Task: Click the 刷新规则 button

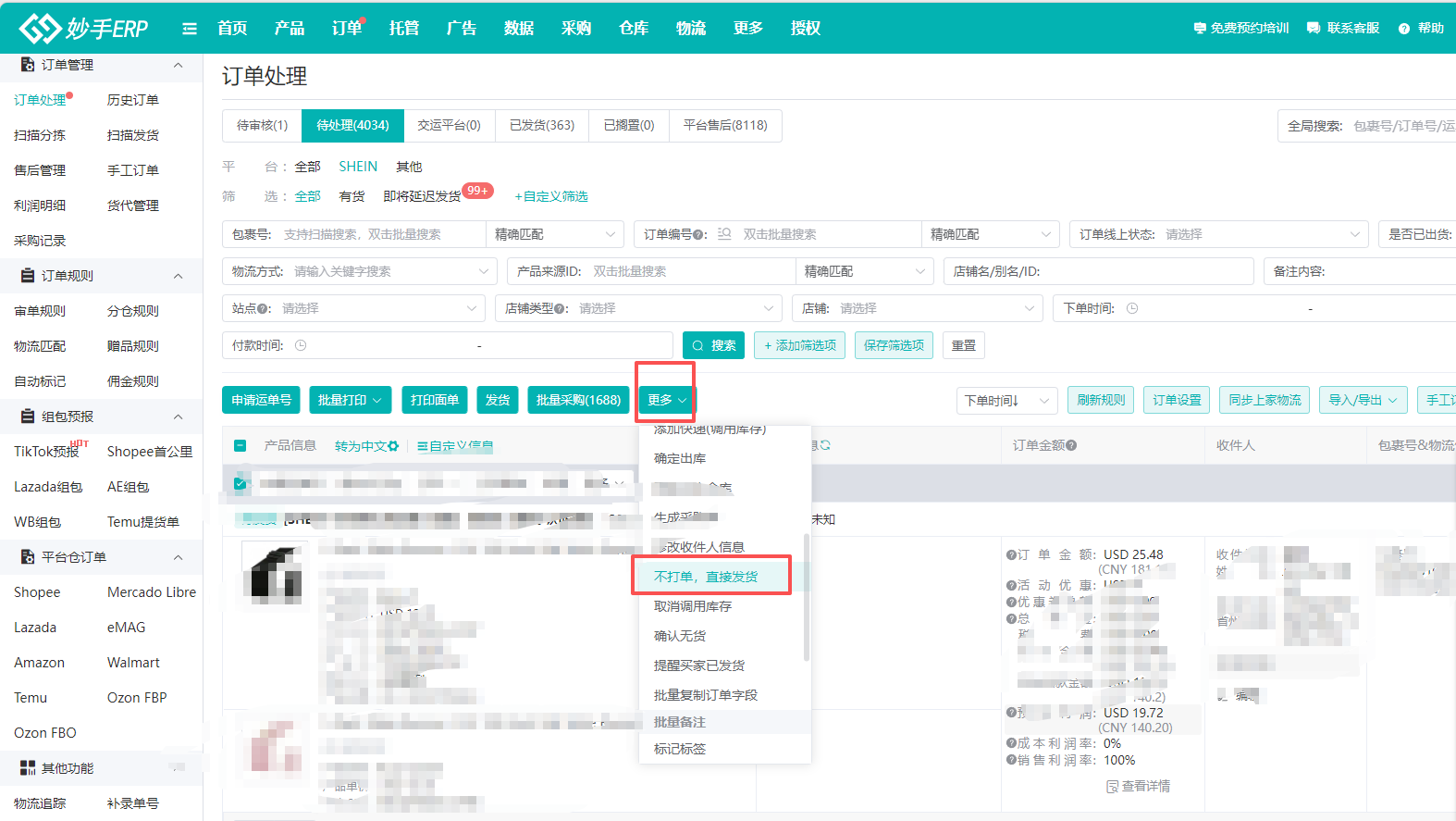Action: point(1101,400)
